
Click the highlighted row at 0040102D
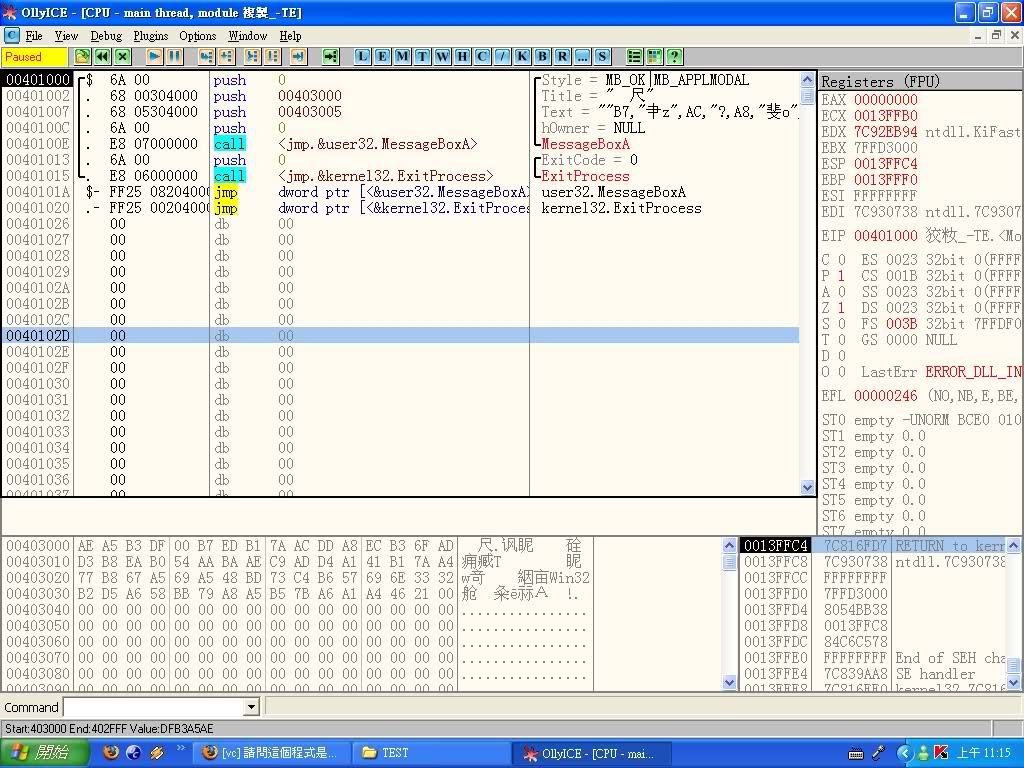[x=400, y=336]
